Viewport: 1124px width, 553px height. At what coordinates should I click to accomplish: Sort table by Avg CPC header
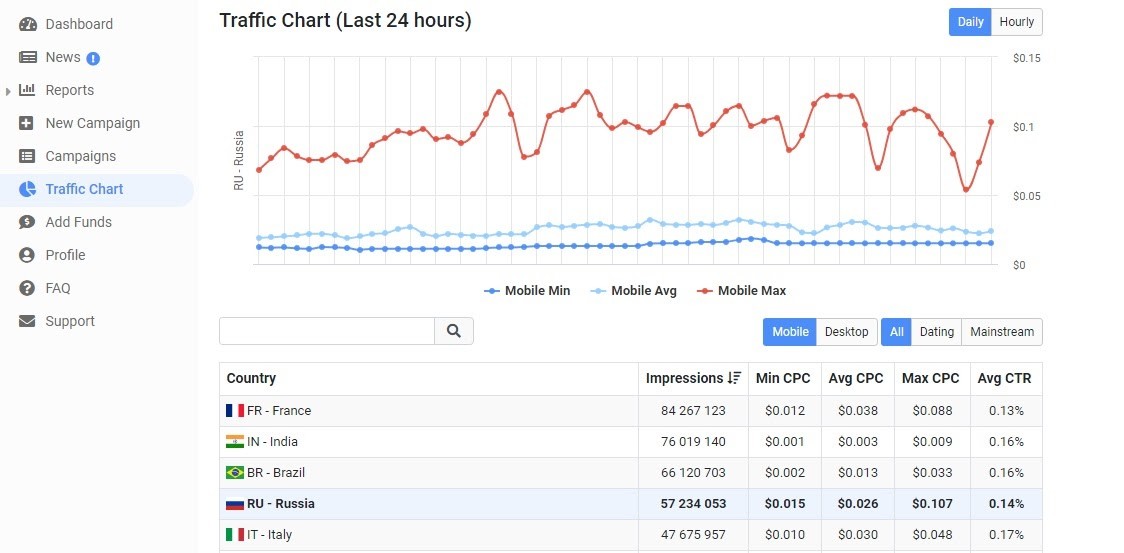856,378
